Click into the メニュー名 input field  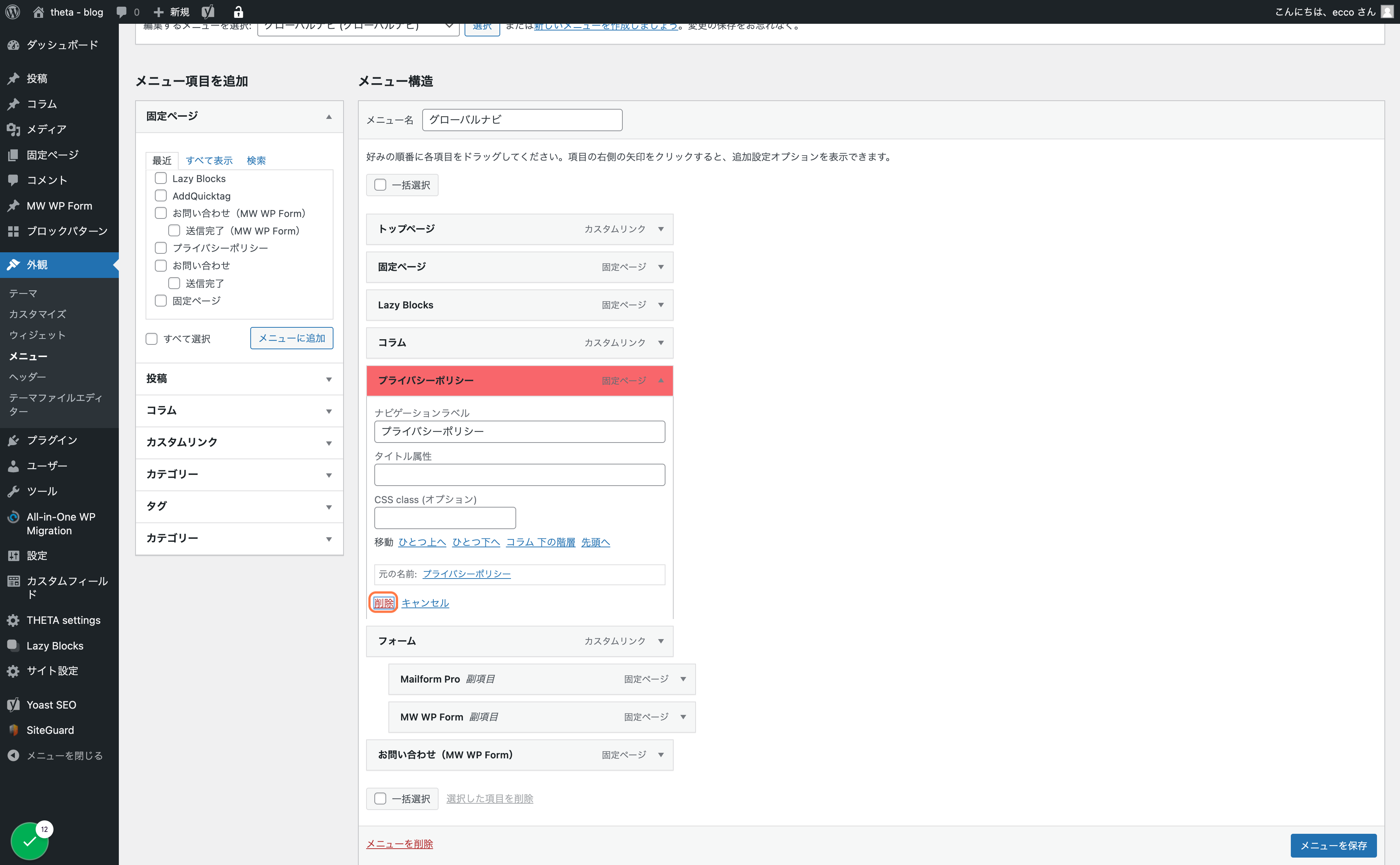point(522,120)
